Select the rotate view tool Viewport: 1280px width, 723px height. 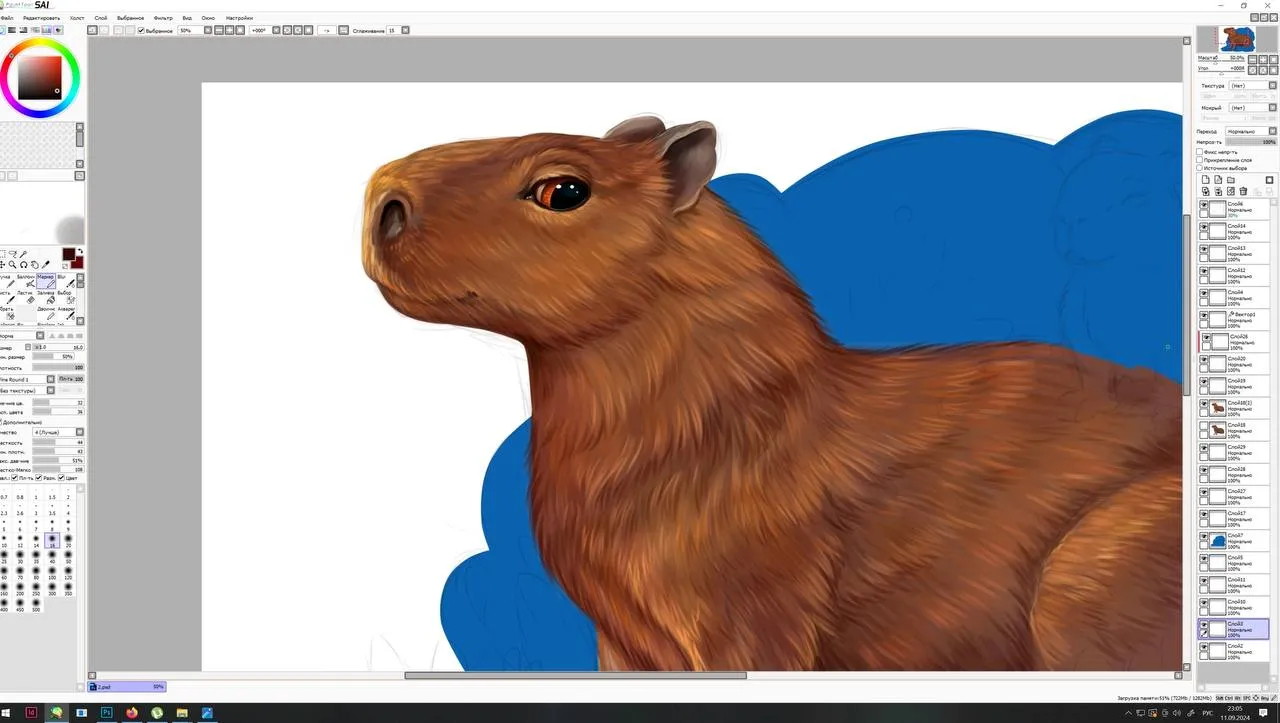tap(24, 265)
